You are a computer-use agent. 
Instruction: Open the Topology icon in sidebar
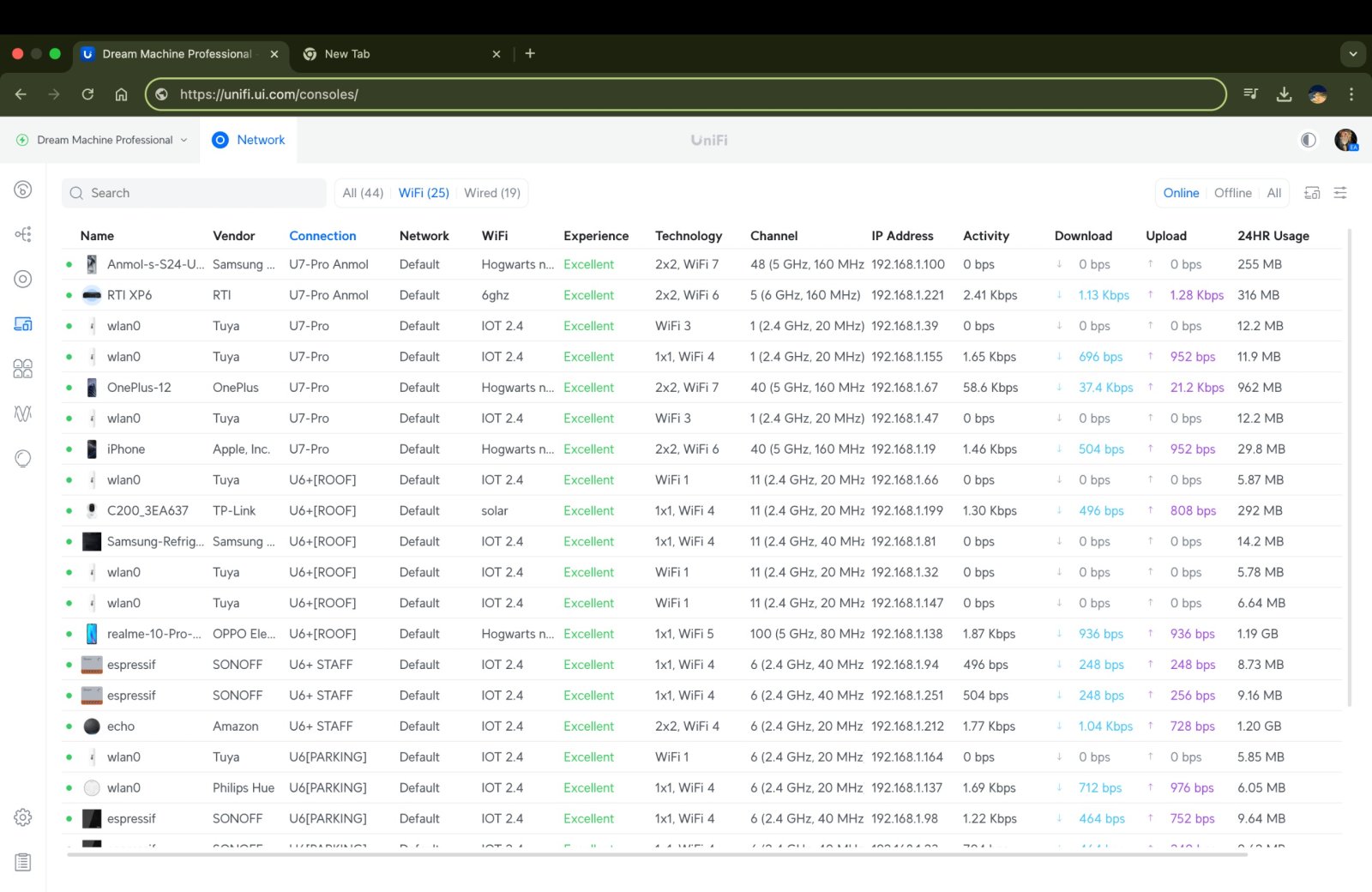[23, 234]
